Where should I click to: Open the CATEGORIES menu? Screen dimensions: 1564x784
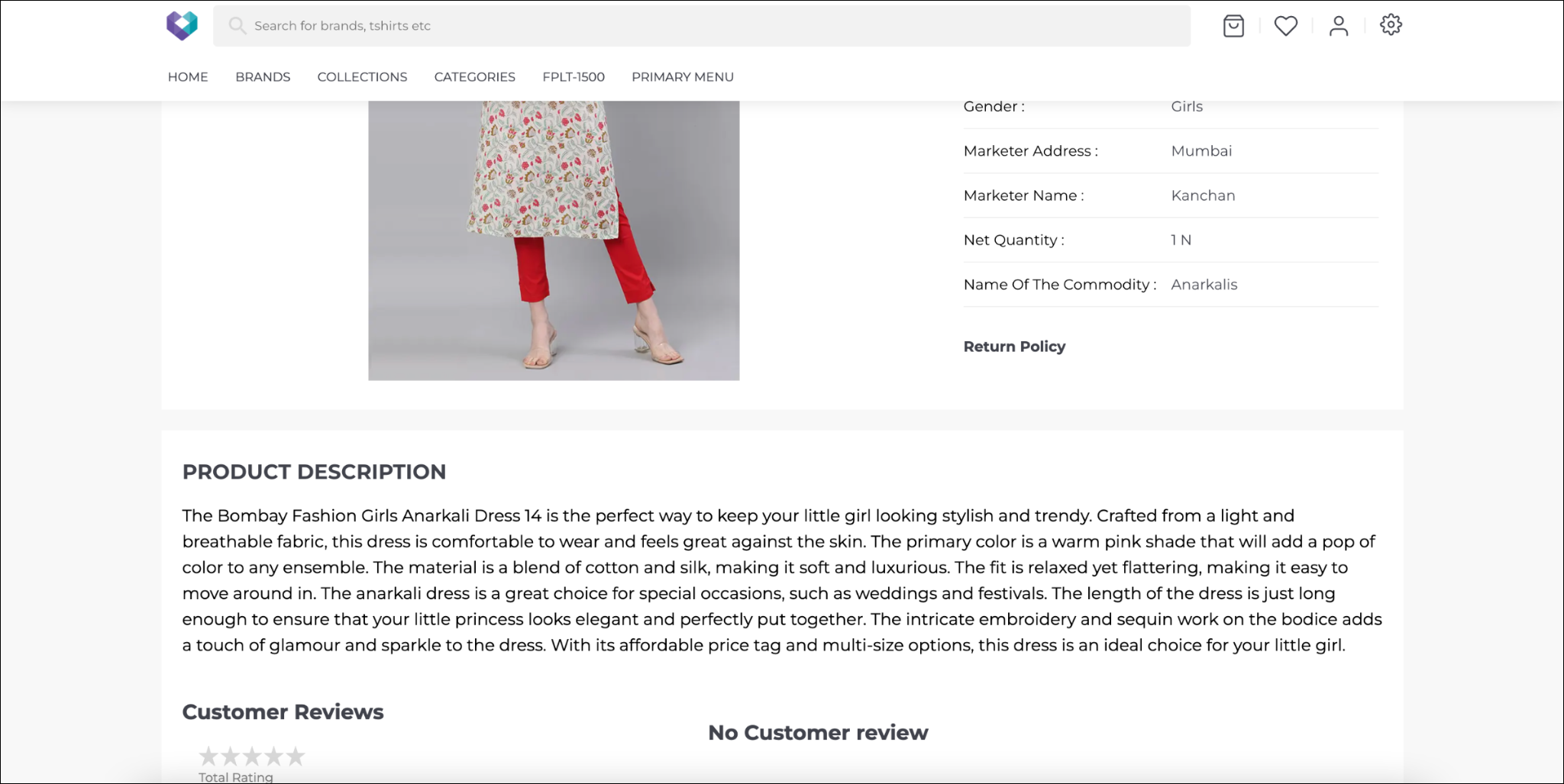(x=475, y=77)
